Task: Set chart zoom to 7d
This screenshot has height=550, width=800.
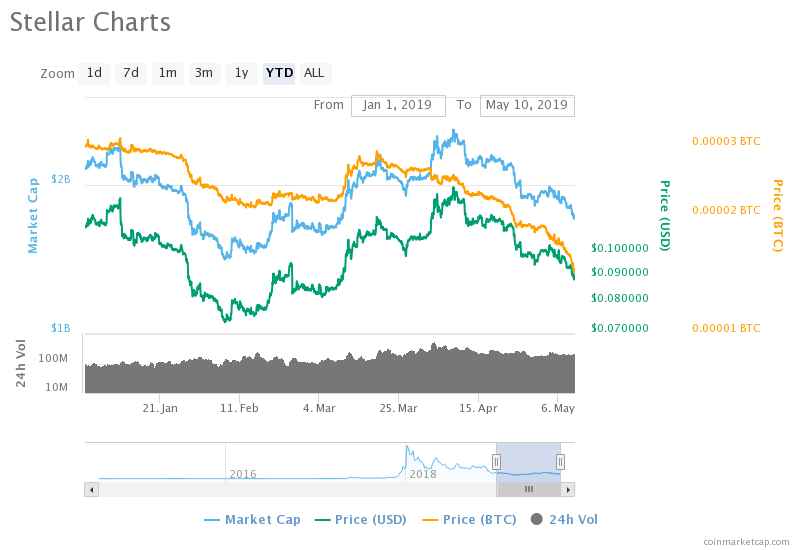Action: coord(131,73)
